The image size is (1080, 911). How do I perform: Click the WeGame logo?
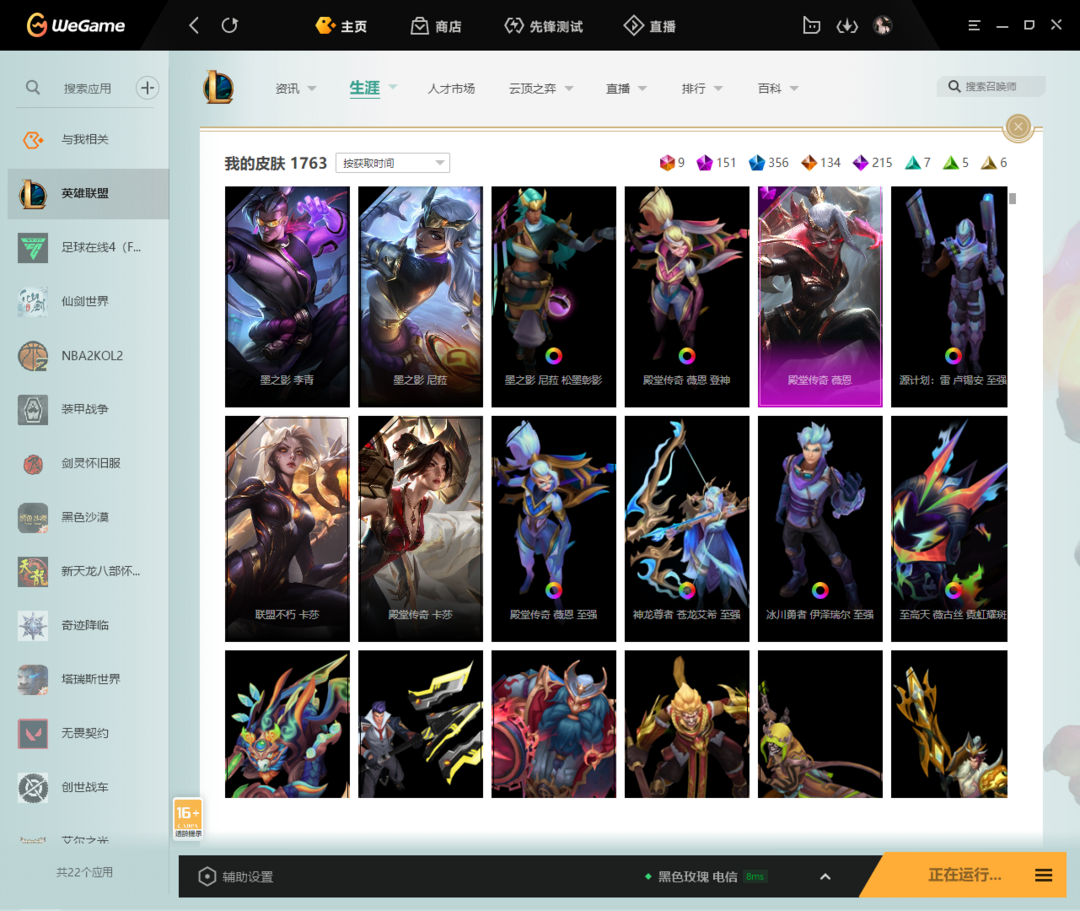pyautogui.click(x=76, y=25)
